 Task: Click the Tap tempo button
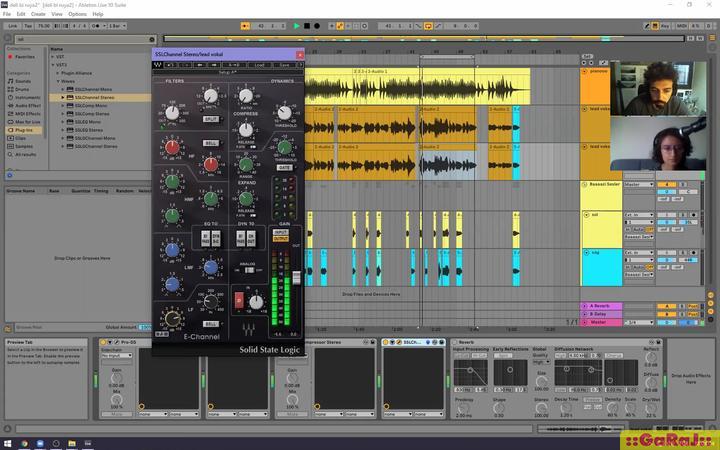[x=28, y=26]
